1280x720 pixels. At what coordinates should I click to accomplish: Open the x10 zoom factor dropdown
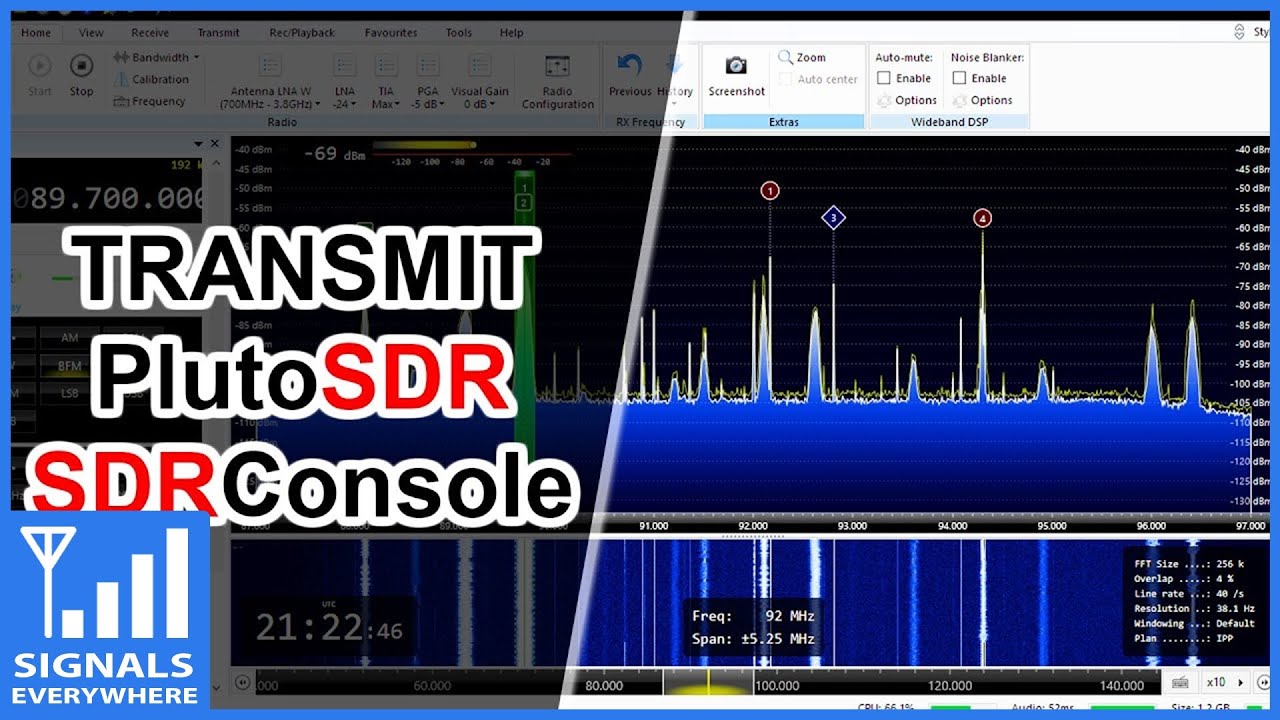[1215, 683]
